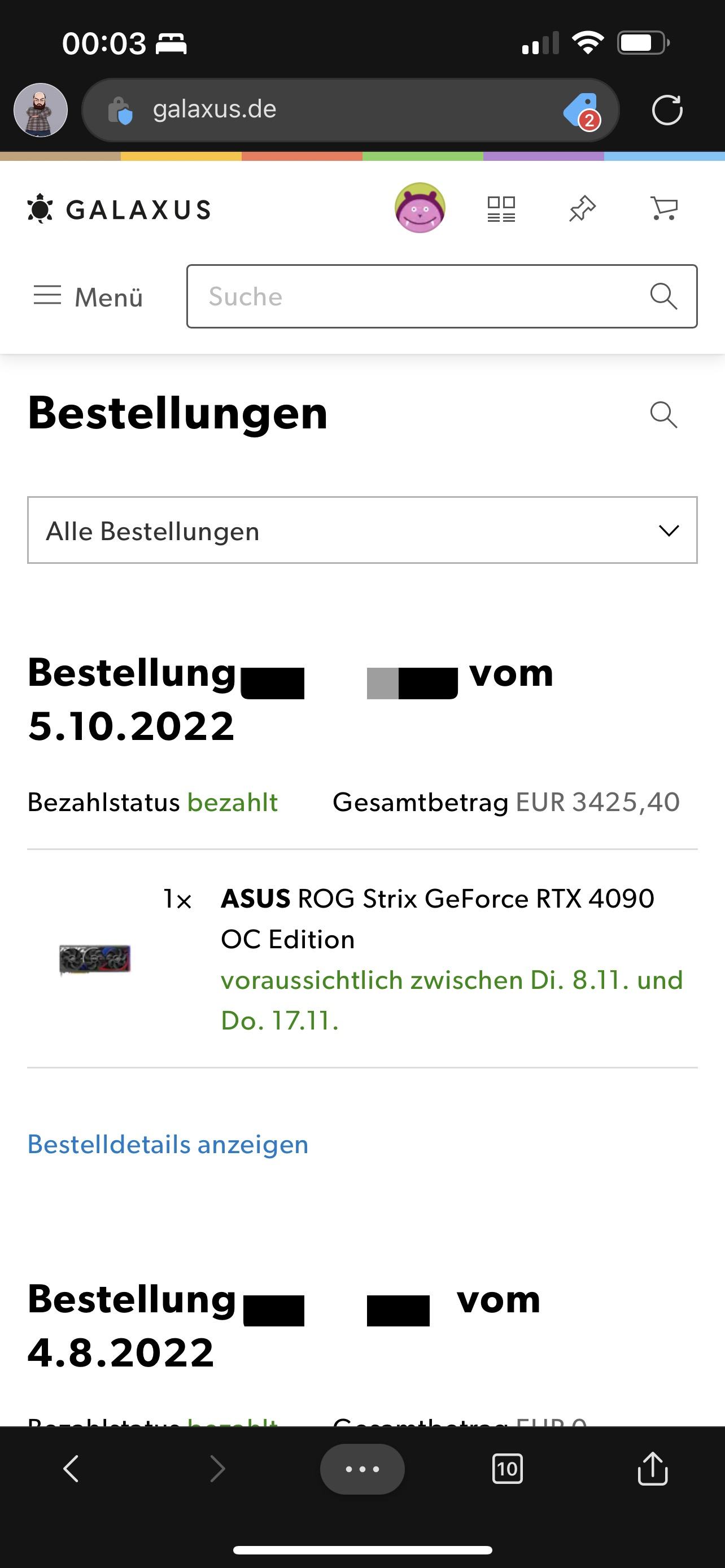The width and height of the screenshot is (725, 1568).
Task: Focus the Suche search field
Action: [x=420, y=296]
